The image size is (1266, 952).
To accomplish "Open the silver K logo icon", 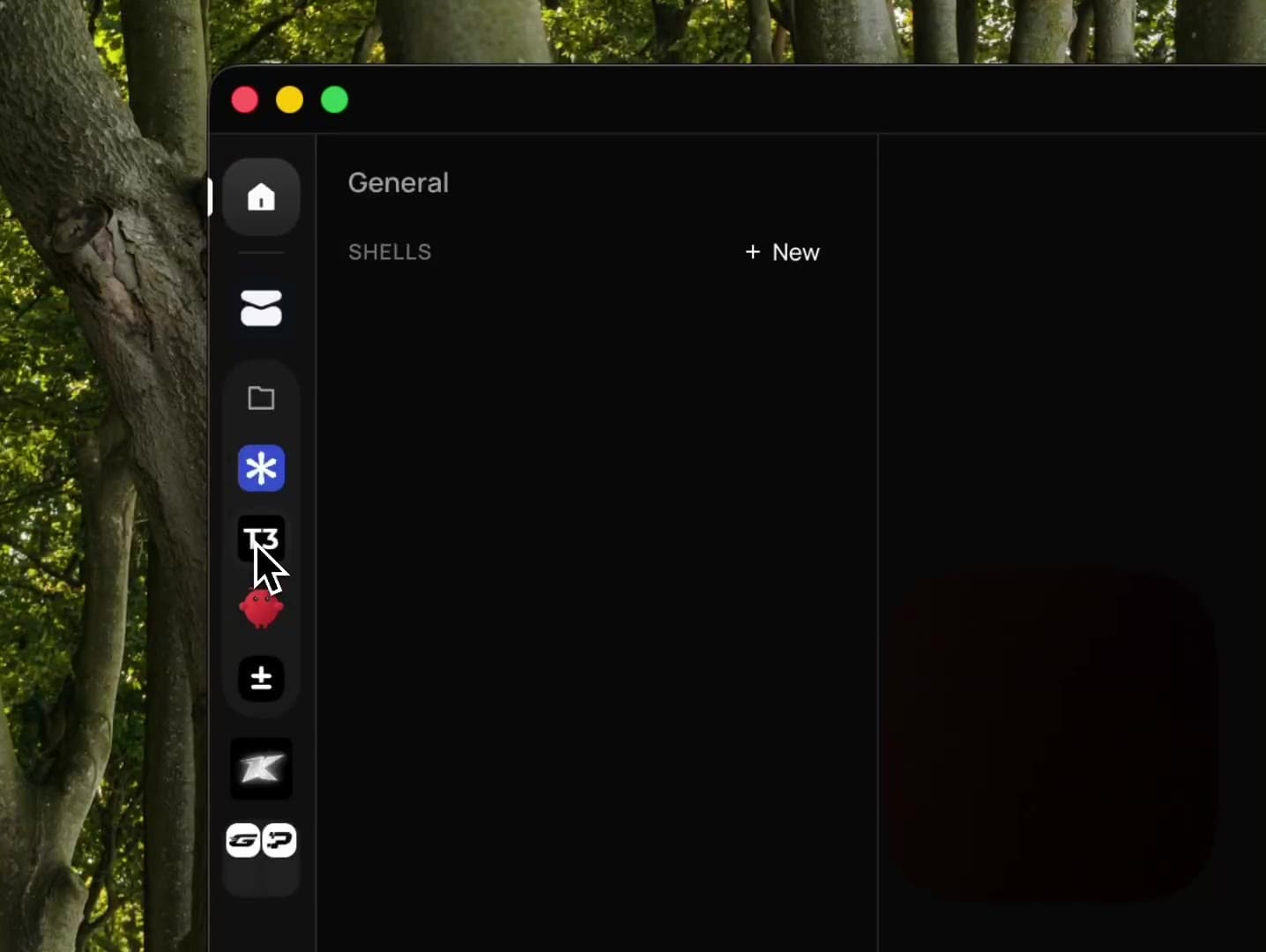I will click(x=261, y=769).
